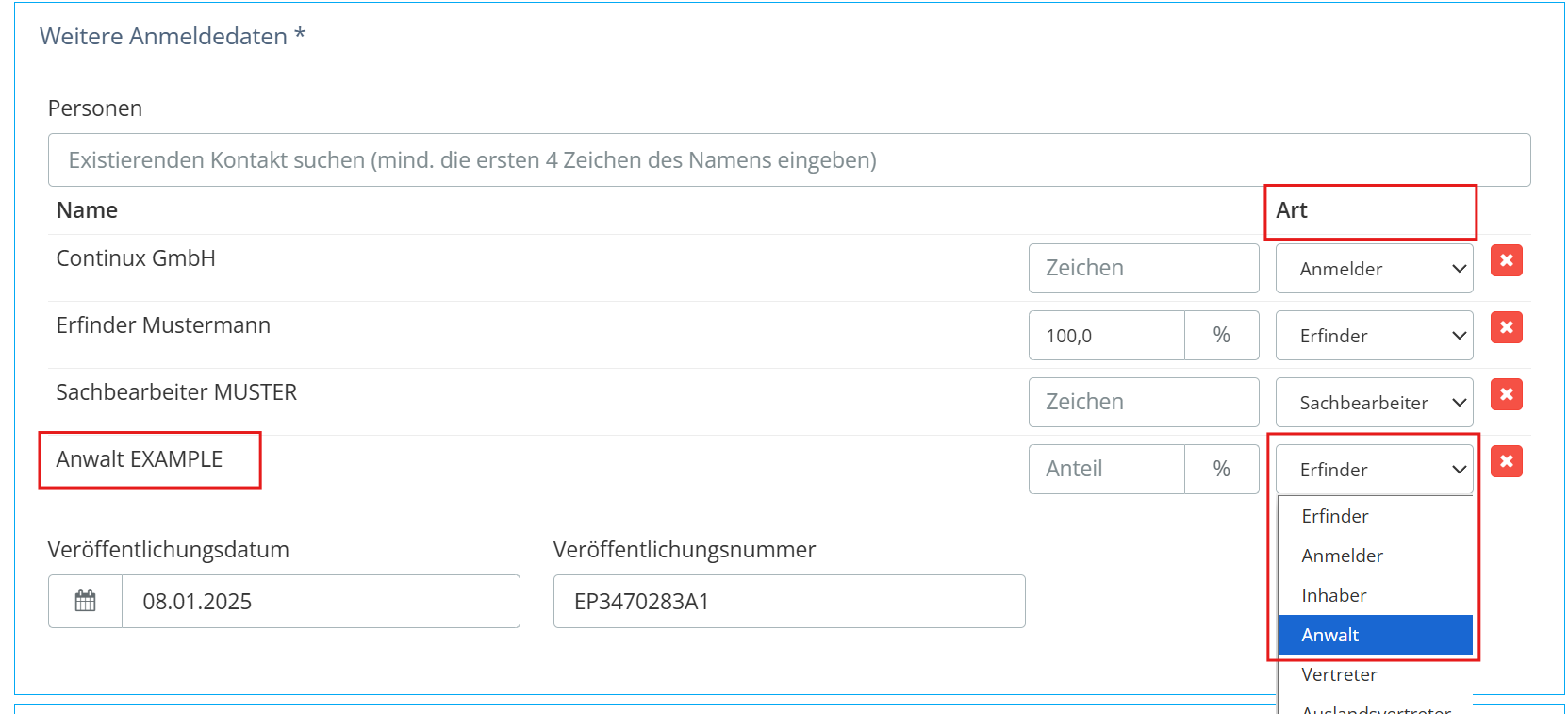Remove the Continux GmbH person row

1506,260
